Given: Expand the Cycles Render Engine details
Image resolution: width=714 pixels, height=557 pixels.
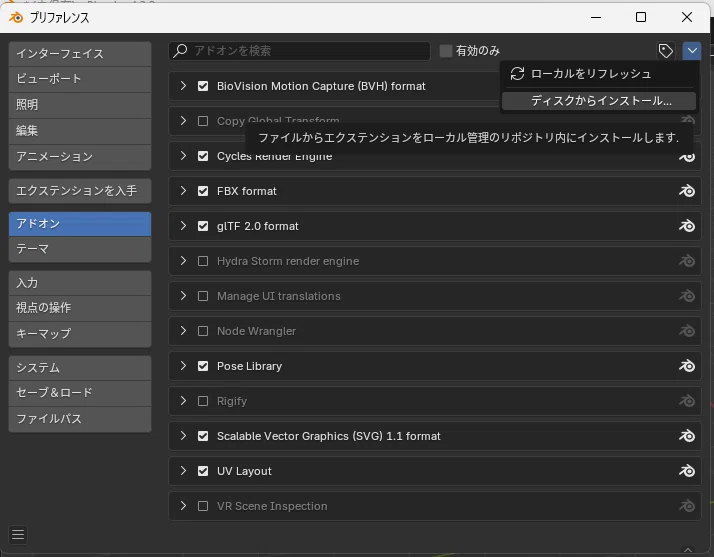Looking at the screenshot, I should point(183,156).
